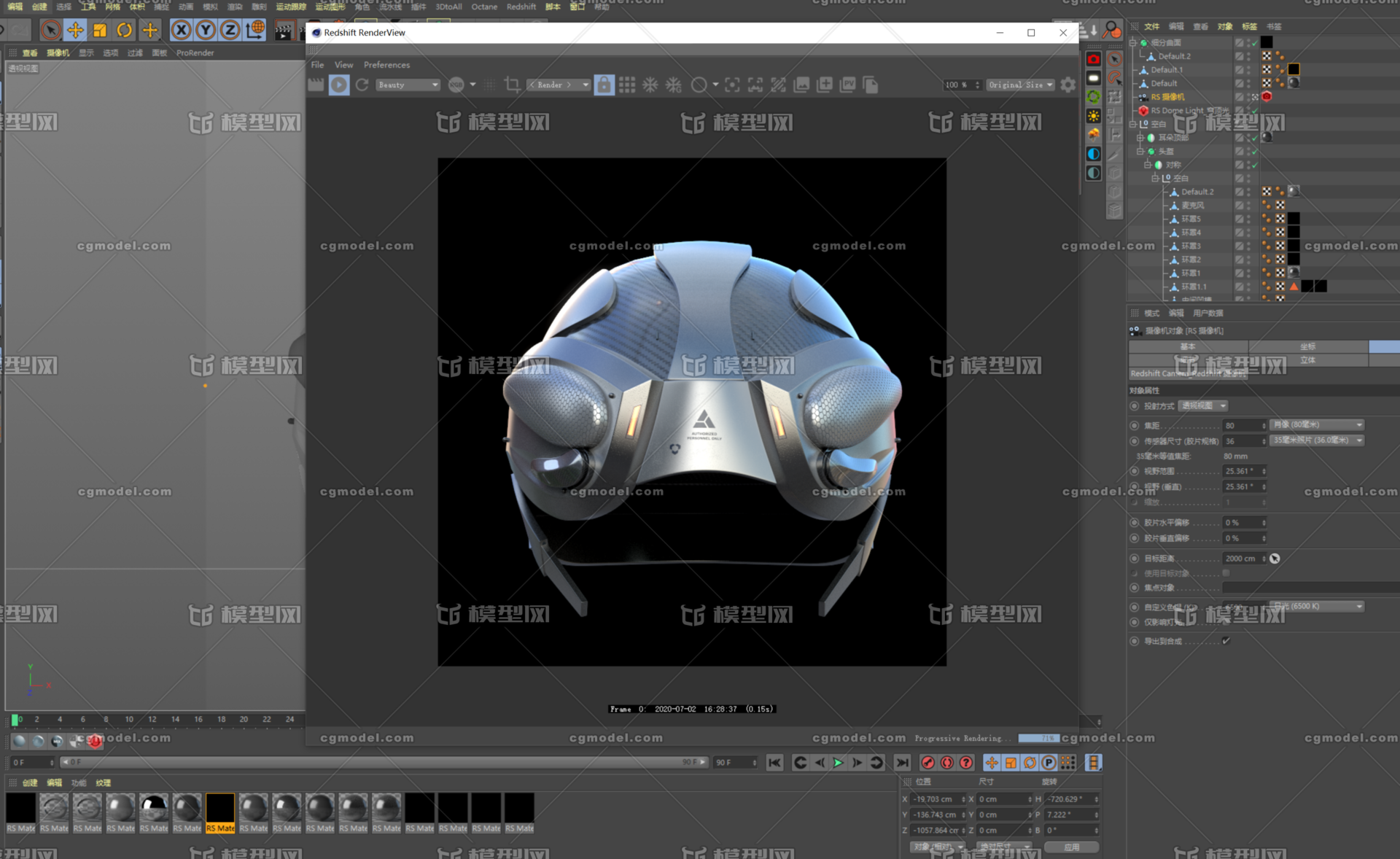Open the RenderView settings gear icon
This screenshot has width=1400, height=859.
pos(1067,85)
